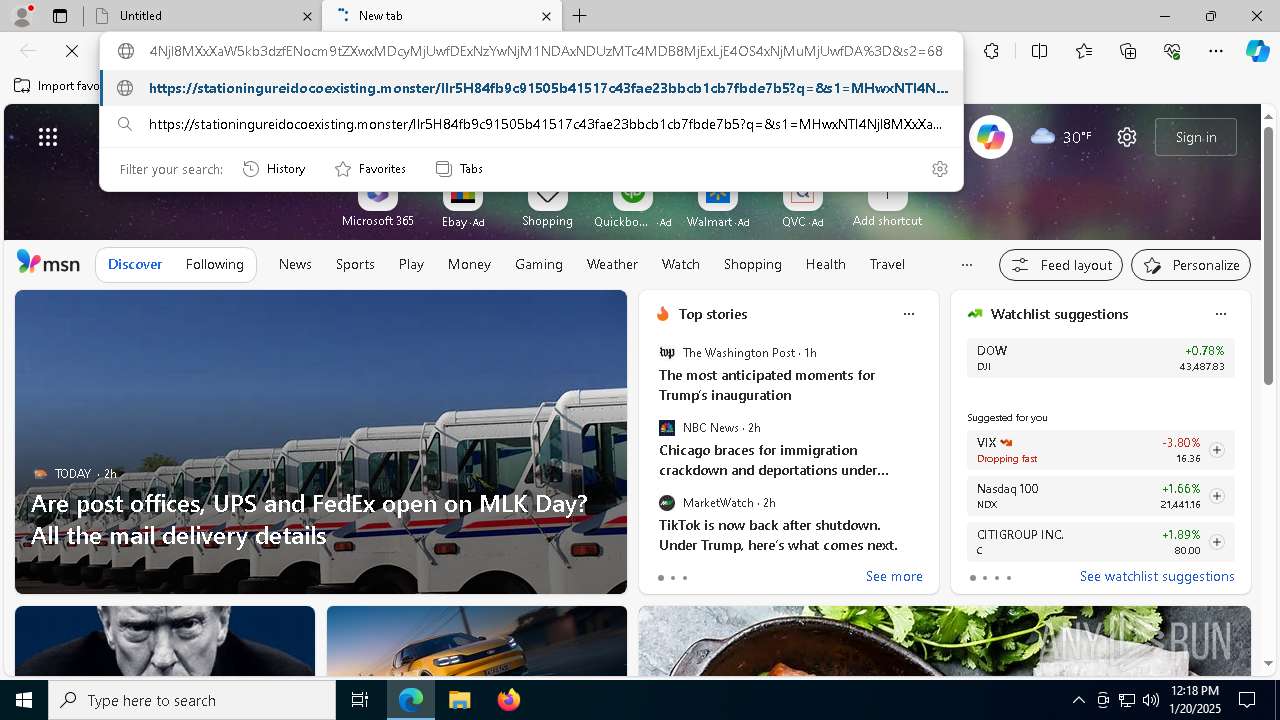
Task: Open the DOW index row
Action: click(x=1100, y=358)
